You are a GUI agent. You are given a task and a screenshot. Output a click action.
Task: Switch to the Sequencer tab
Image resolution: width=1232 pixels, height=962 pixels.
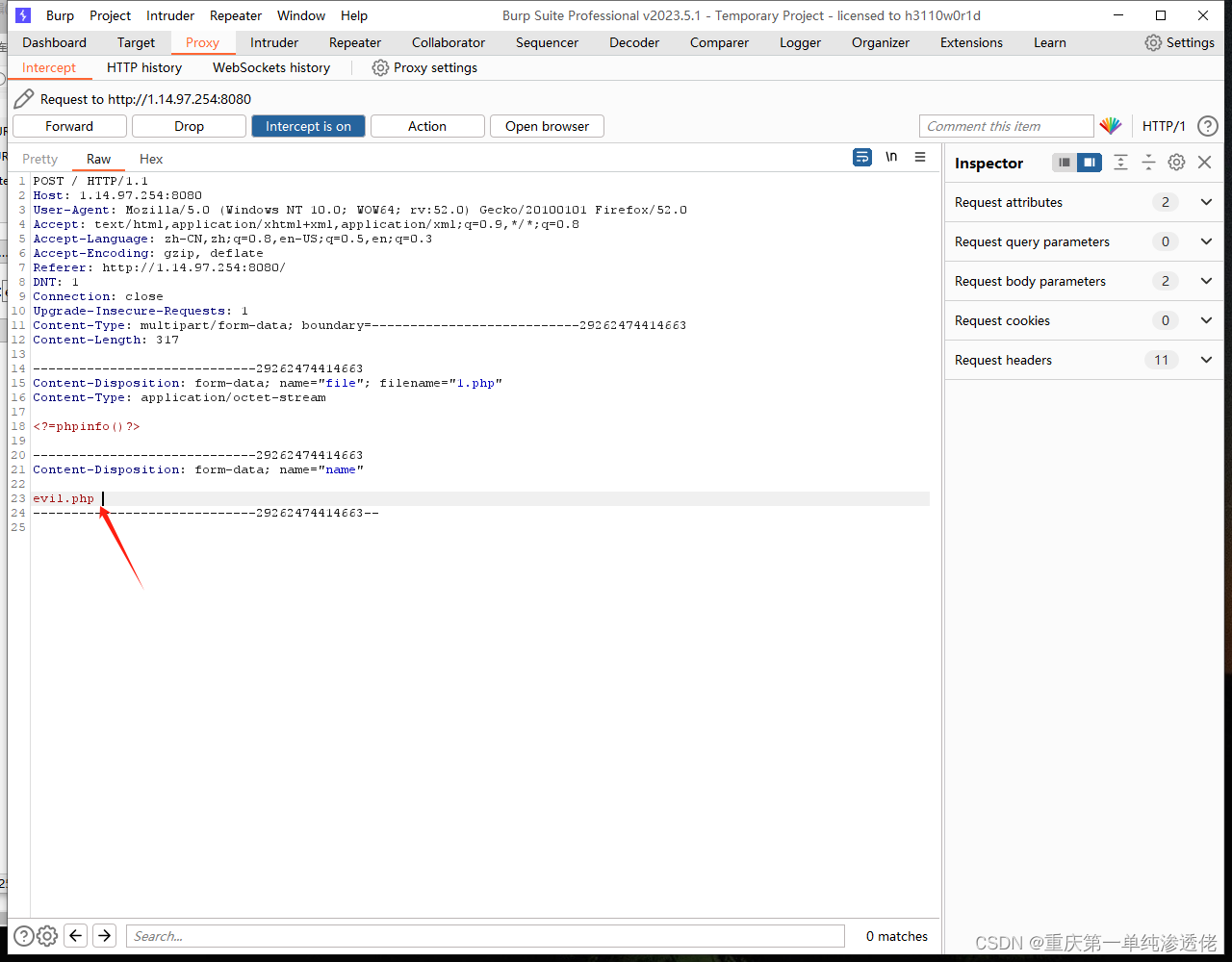point(547,42)
